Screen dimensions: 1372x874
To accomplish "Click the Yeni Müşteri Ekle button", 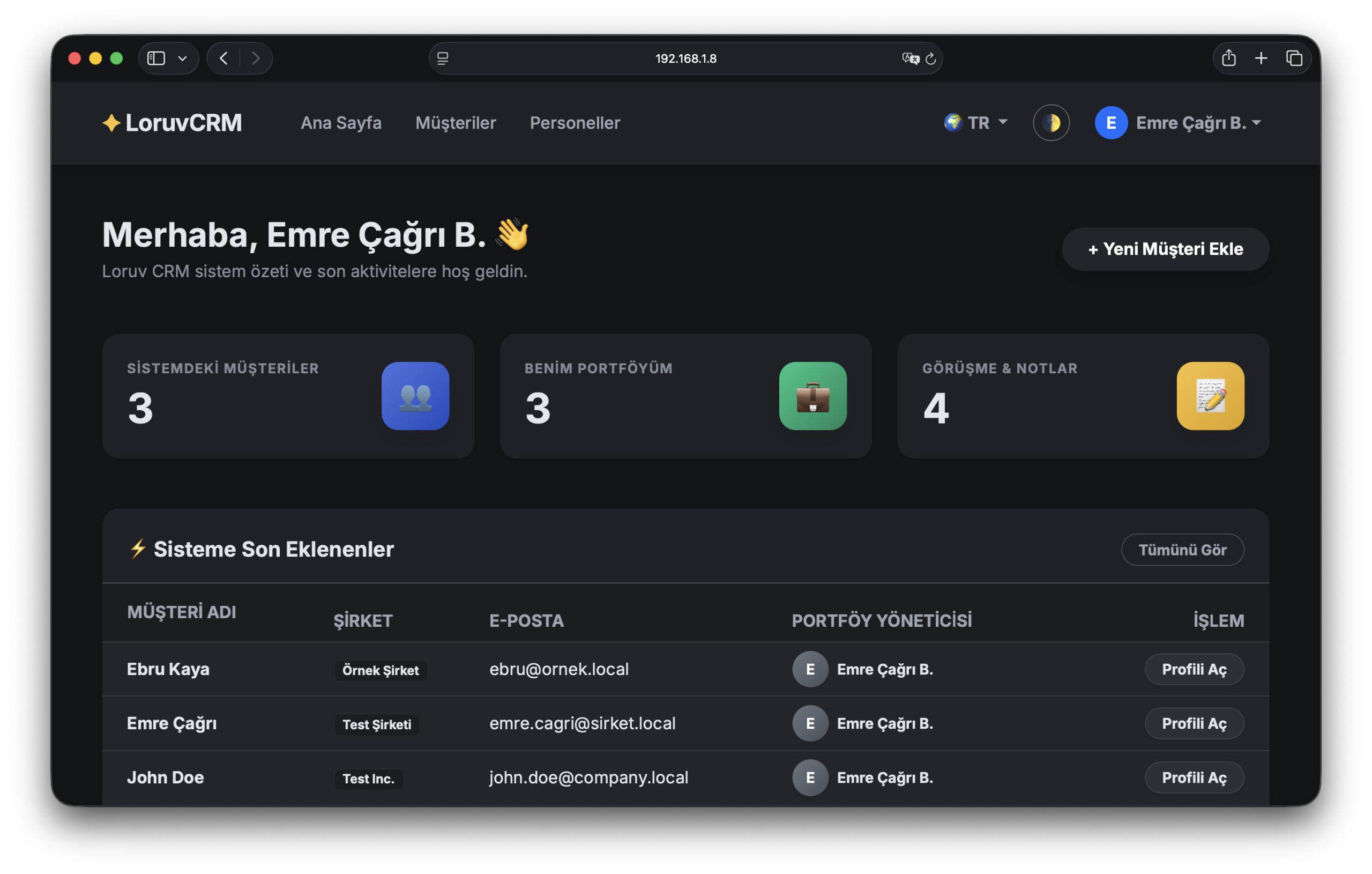I will point(1165,249).
